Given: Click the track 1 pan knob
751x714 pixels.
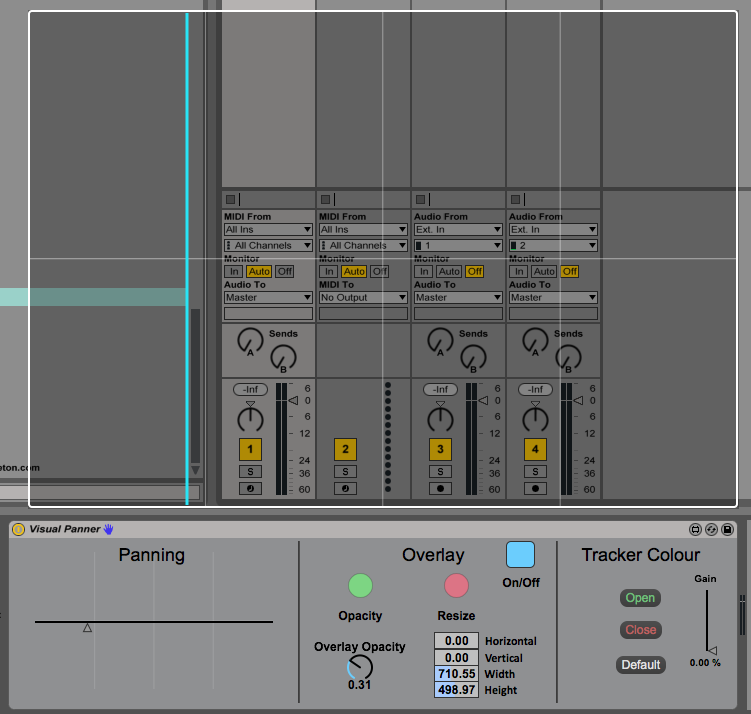Looking at the screenshot, I should tap(250, 418).
